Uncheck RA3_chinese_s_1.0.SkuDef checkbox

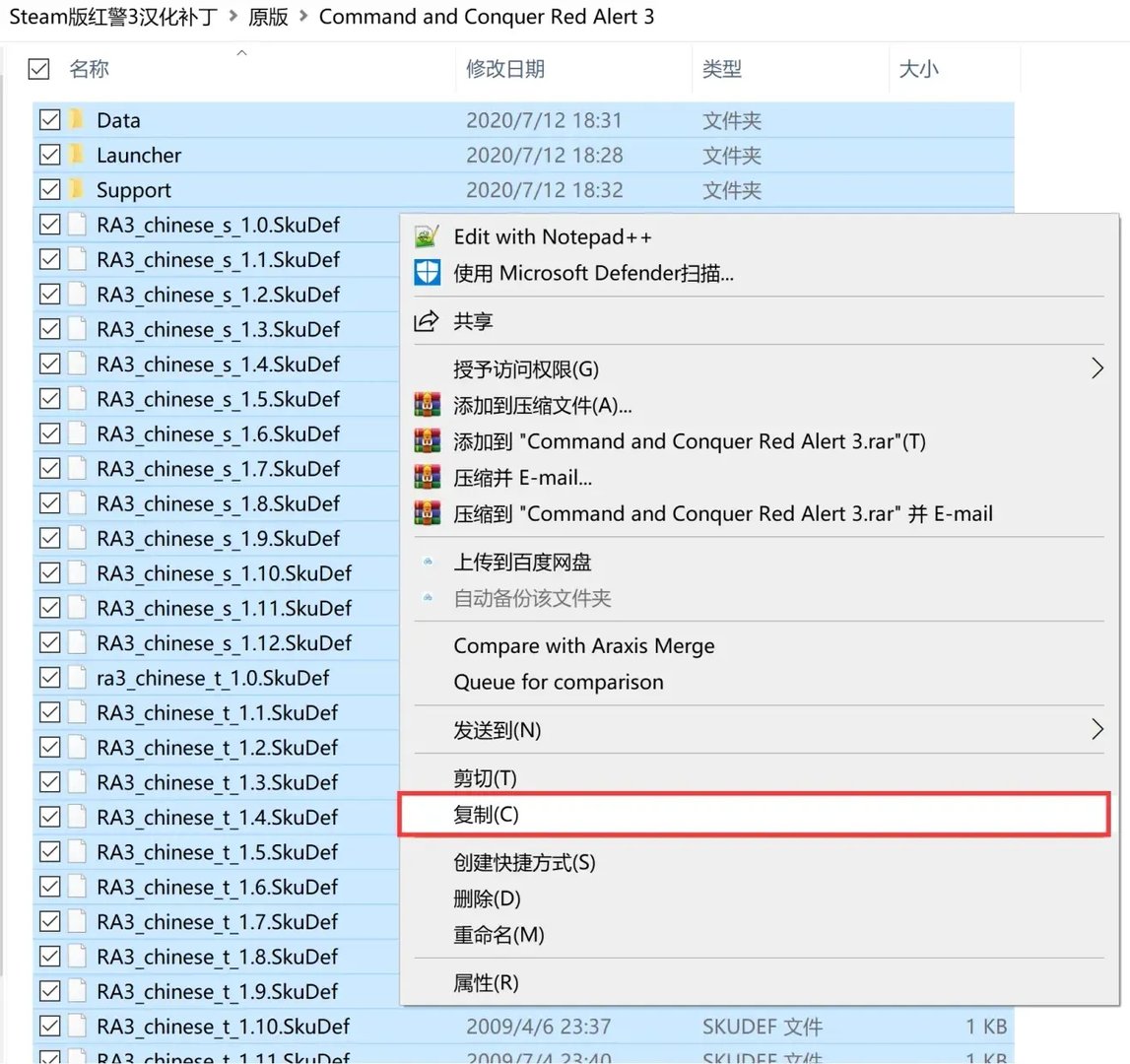49,225
